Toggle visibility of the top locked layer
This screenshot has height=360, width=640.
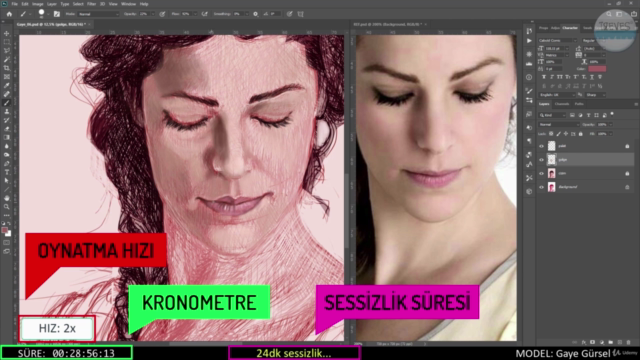click(x=542, y=146)
